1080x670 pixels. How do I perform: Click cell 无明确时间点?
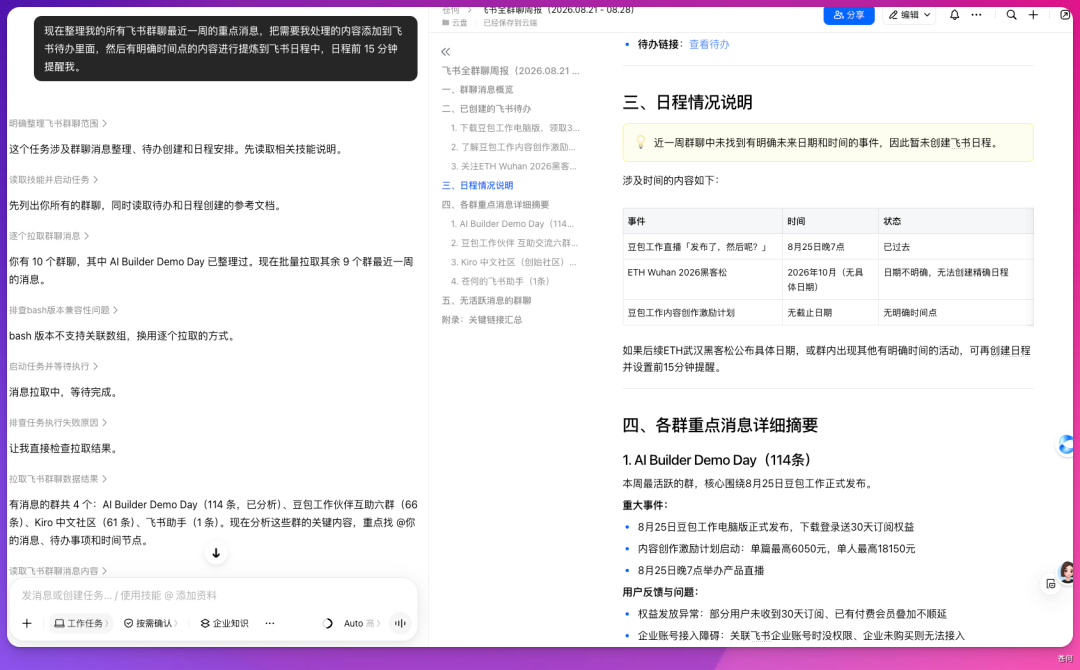click(956, 313)
